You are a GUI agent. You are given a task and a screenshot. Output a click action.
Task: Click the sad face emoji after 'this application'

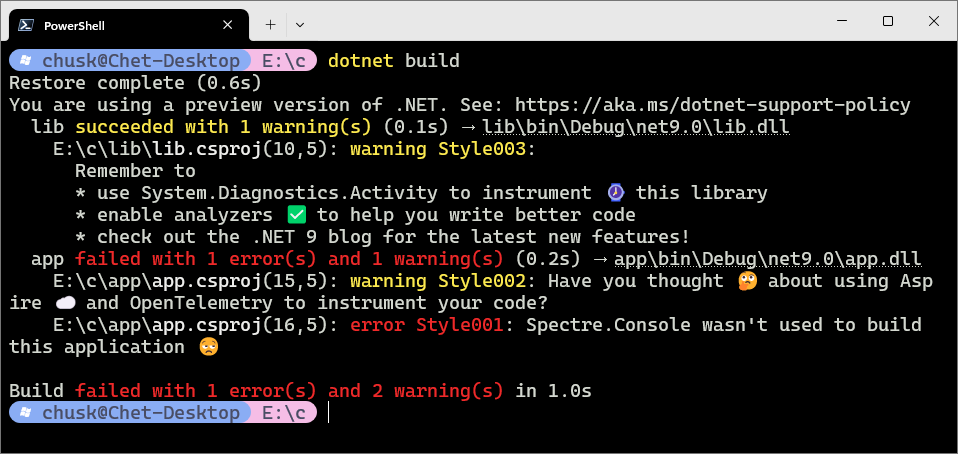click(208, 347)
